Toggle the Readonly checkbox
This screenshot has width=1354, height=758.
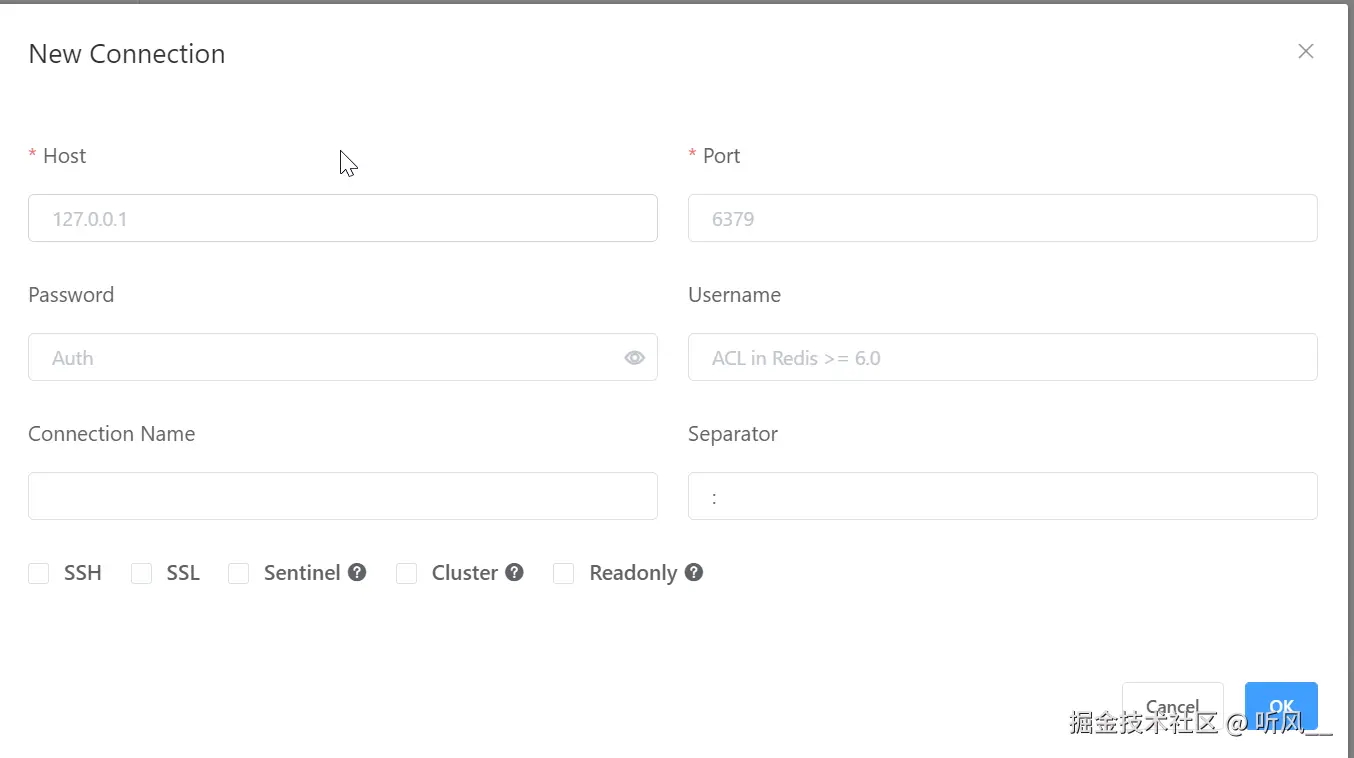pos(564,574)
